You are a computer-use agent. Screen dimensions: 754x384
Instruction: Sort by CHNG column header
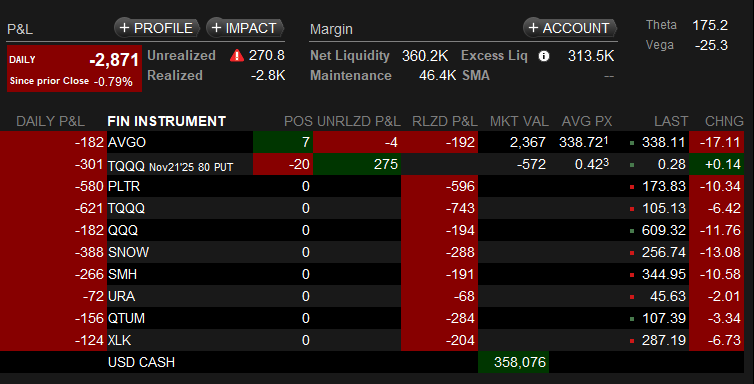[724, 121]
